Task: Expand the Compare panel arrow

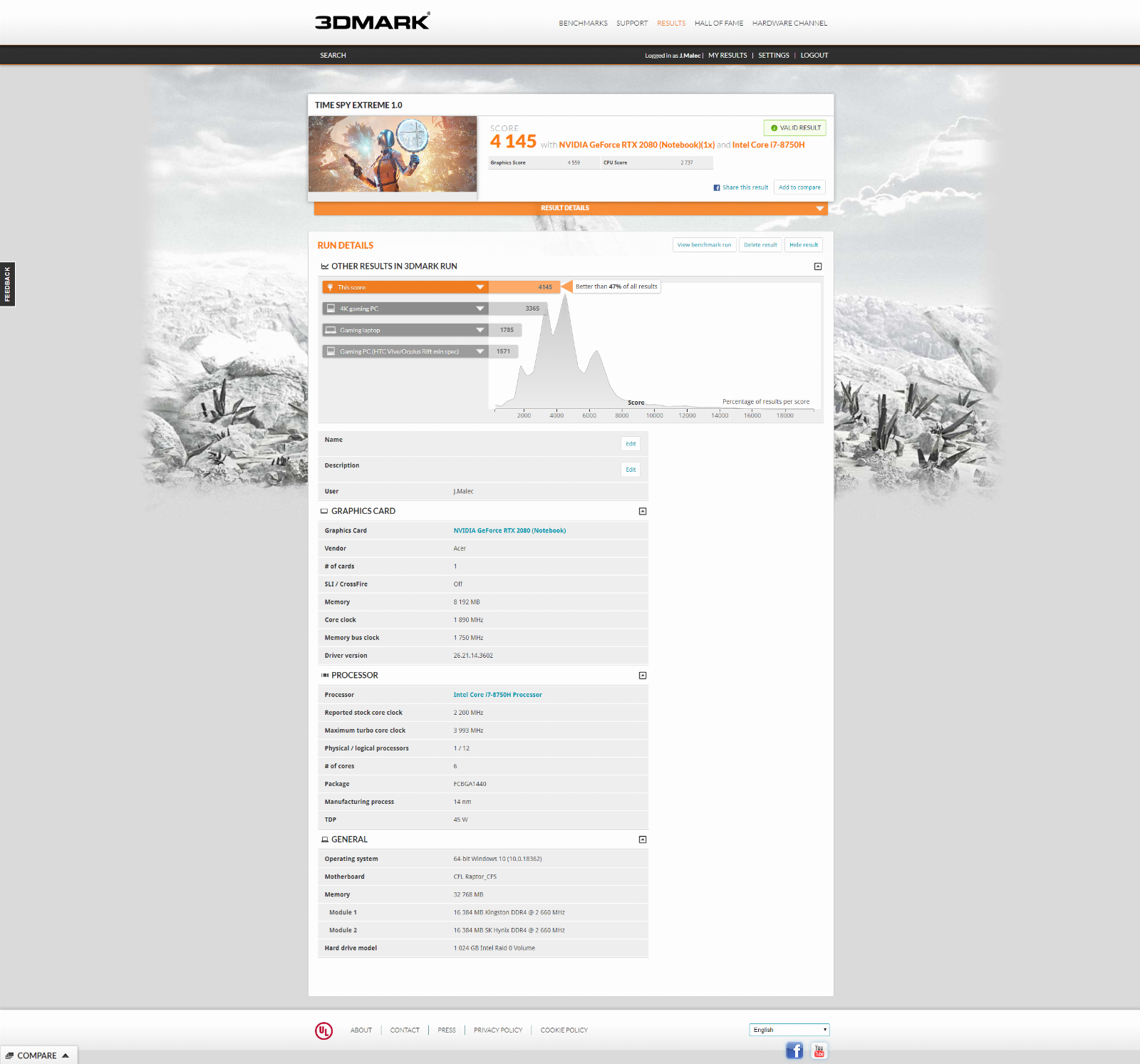Action: (x=66, y=1055)
